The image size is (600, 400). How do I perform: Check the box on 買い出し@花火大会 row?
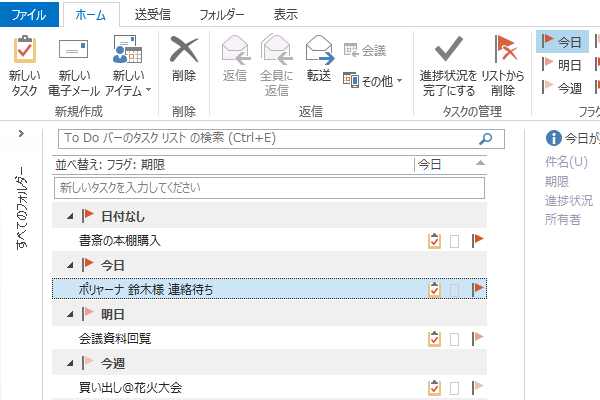(454, 389)
